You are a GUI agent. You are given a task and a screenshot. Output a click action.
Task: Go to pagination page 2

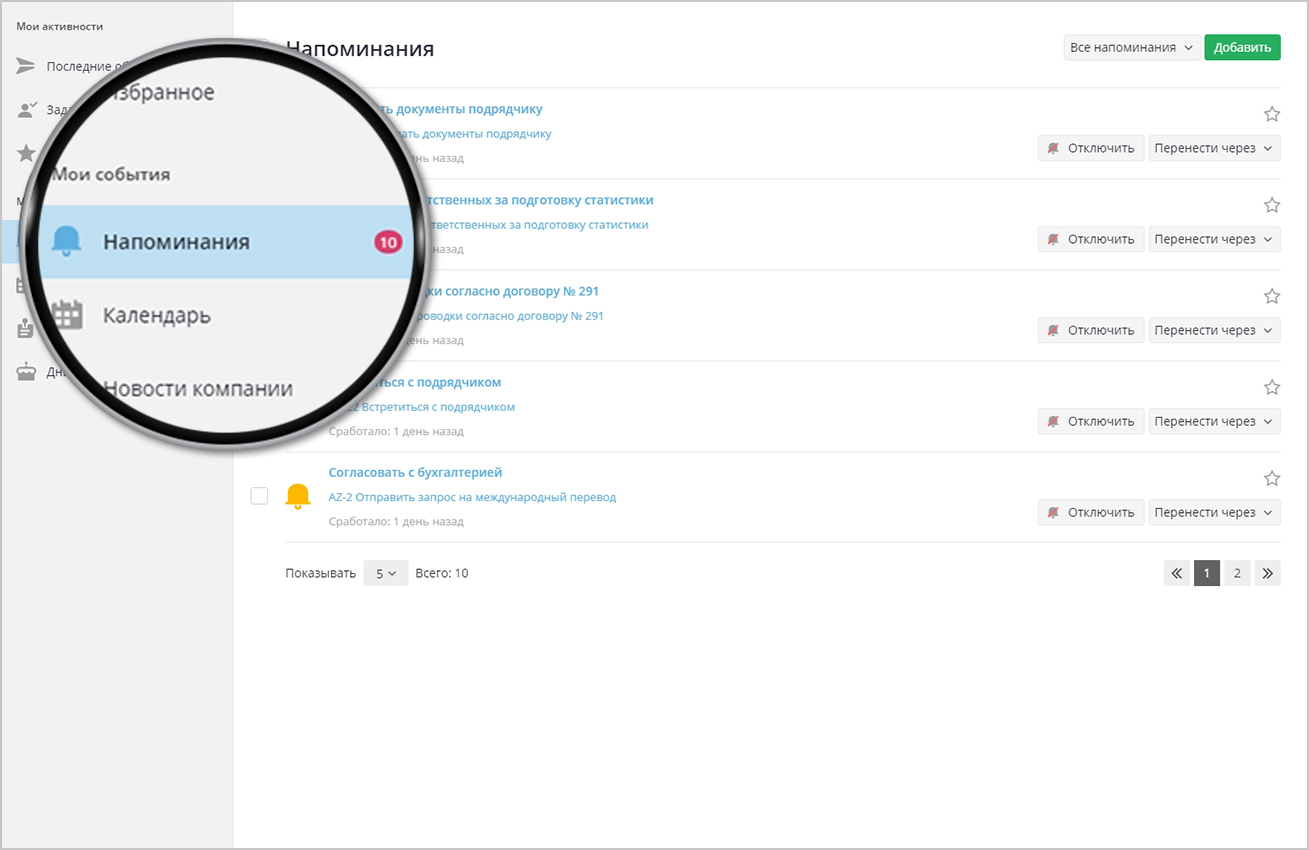[1237, 573]
